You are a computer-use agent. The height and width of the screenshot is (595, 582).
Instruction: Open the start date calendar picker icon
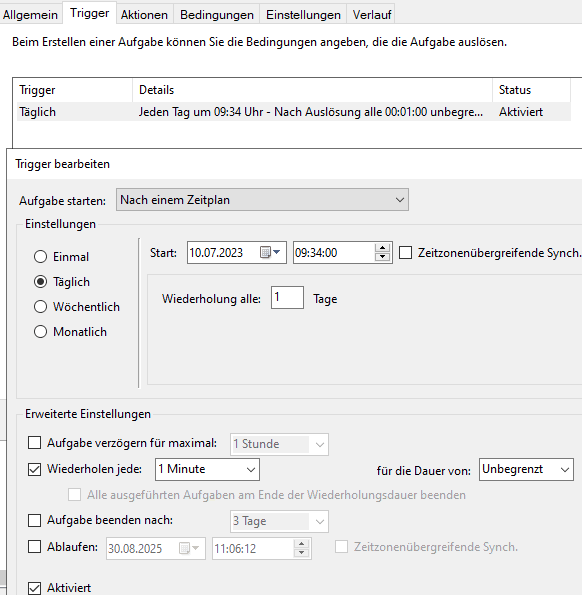point(270,252)
